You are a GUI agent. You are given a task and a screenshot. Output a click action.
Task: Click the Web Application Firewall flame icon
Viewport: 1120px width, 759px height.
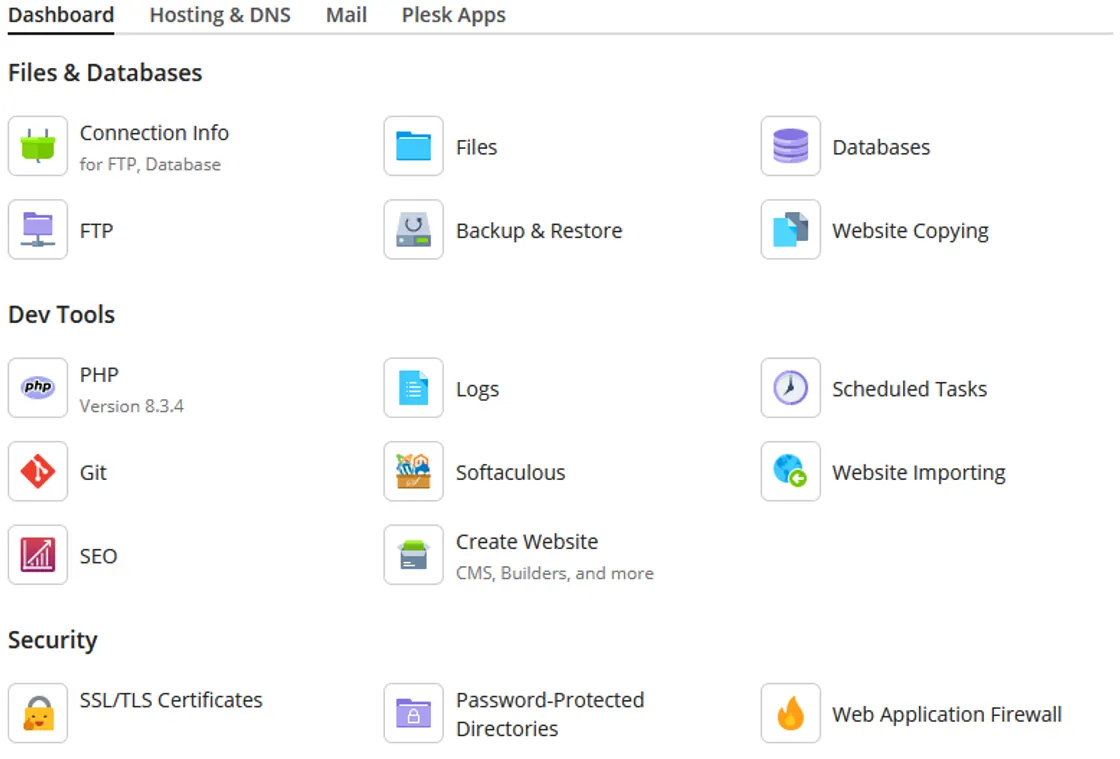[791, 713]
